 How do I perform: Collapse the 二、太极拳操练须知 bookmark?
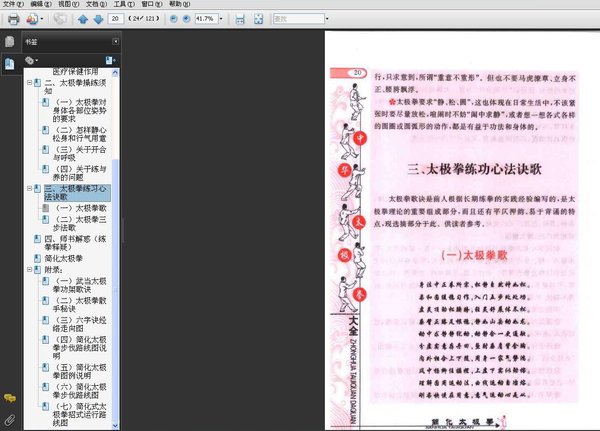(29, 82)
